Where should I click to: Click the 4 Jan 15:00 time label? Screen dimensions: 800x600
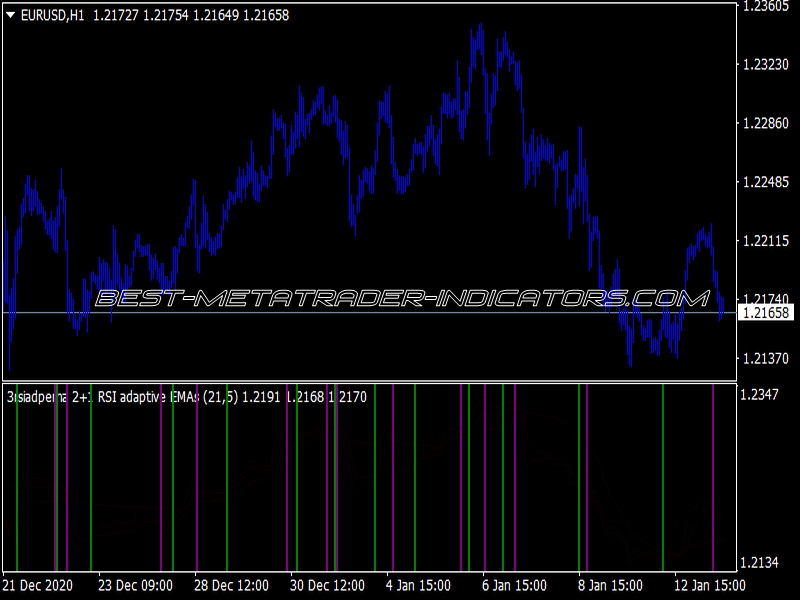click(418, 585)
